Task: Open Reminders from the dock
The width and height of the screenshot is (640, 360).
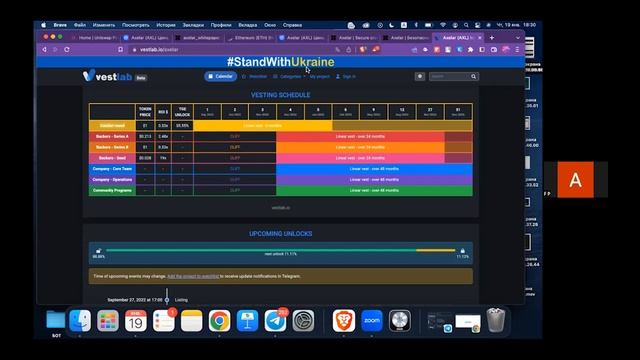Action: point(163,320)
